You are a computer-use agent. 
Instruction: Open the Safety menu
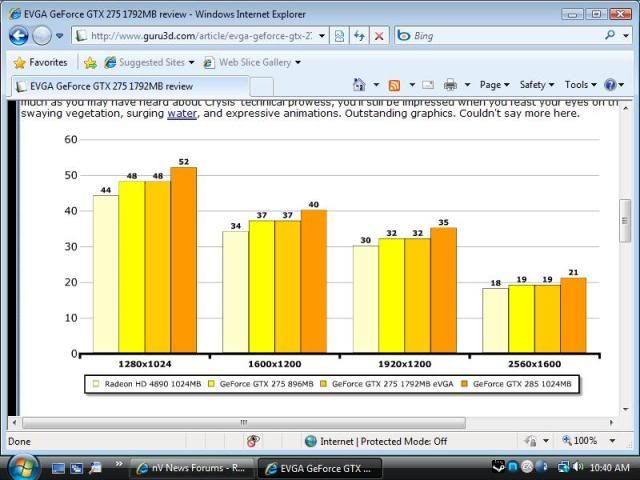(x=536, y=85)
